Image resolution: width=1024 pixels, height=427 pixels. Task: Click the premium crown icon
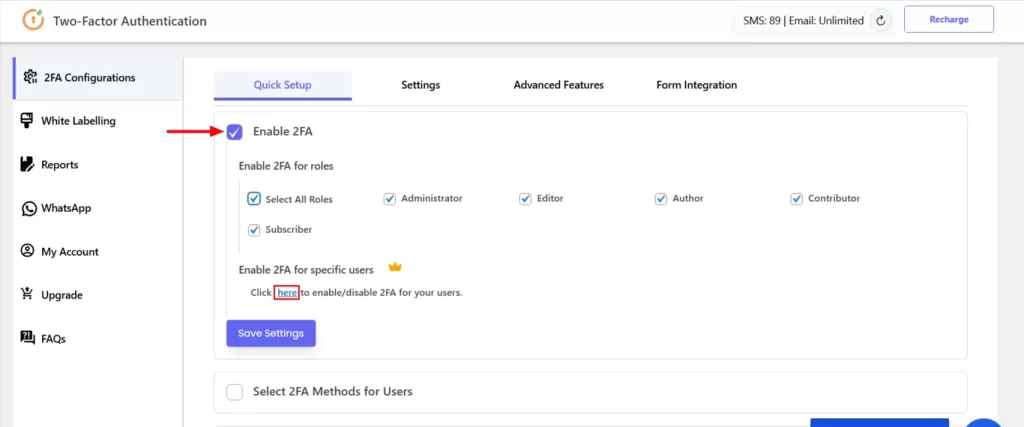point(395,268)
